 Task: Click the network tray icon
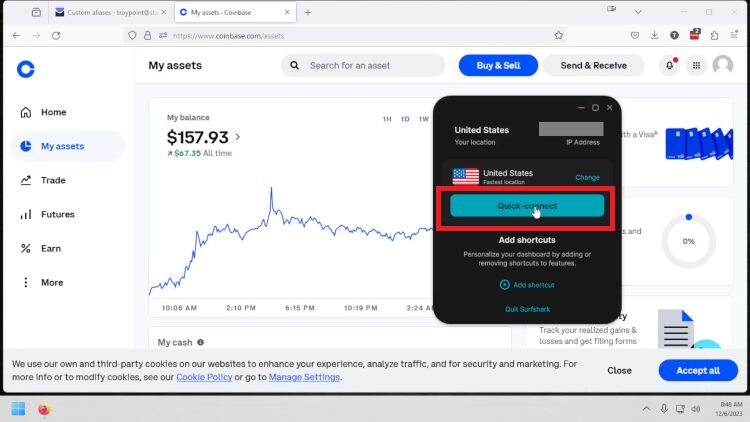click(x=680, y=409)
